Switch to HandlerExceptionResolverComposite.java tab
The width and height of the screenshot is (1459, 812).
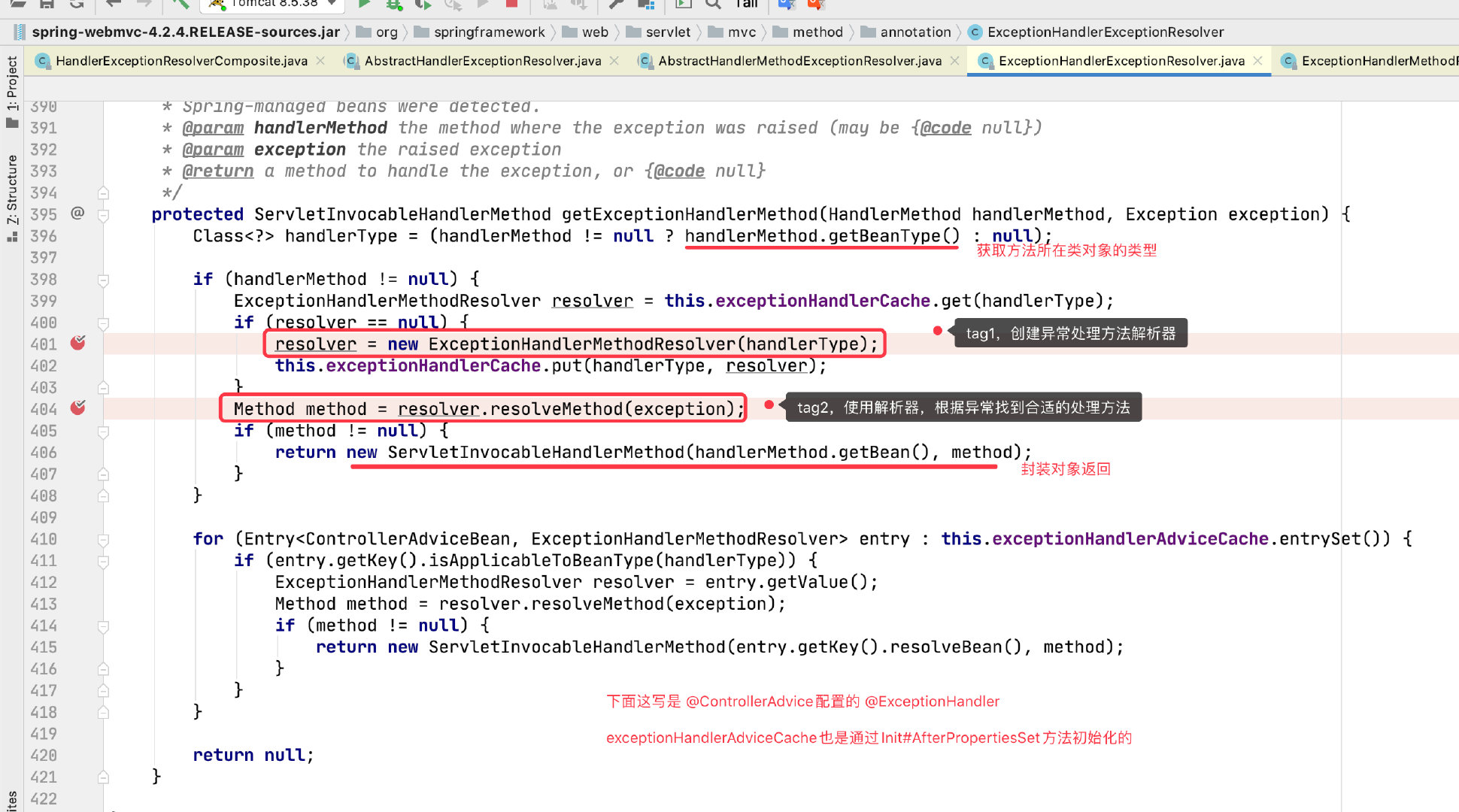(181, 61)
